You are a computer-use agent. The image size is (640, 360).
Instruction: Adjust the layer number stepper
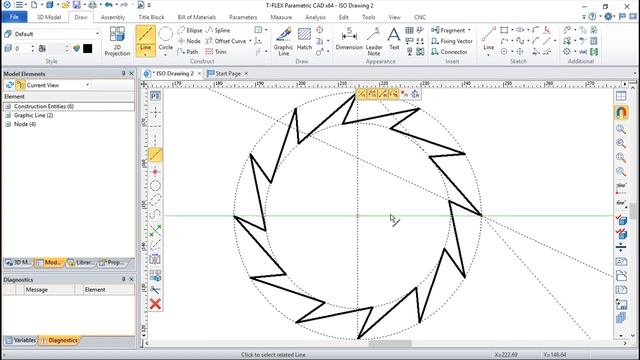[x=33, y=49]
